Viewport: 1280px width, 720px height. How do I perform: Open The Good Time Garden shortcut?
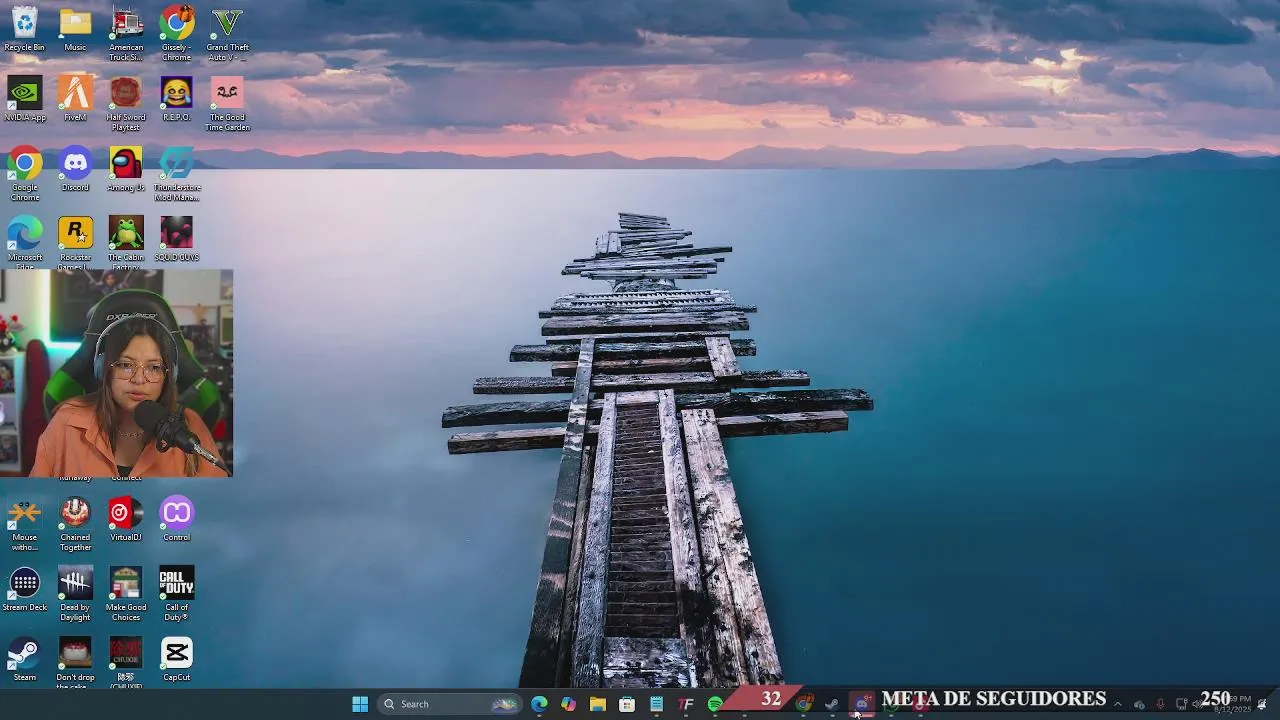click(227, 105)
